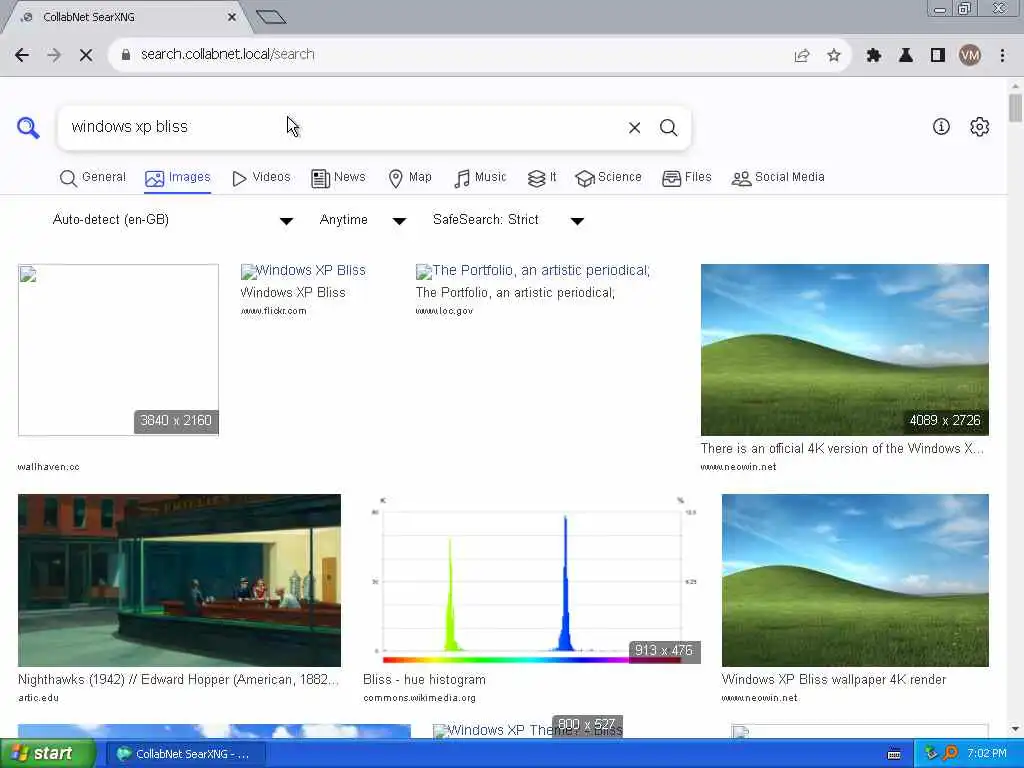This screenshot has width=1024, height=768.
Task: Click the 'commons.wikimedia.org' source text
Action: pos(419,698)
